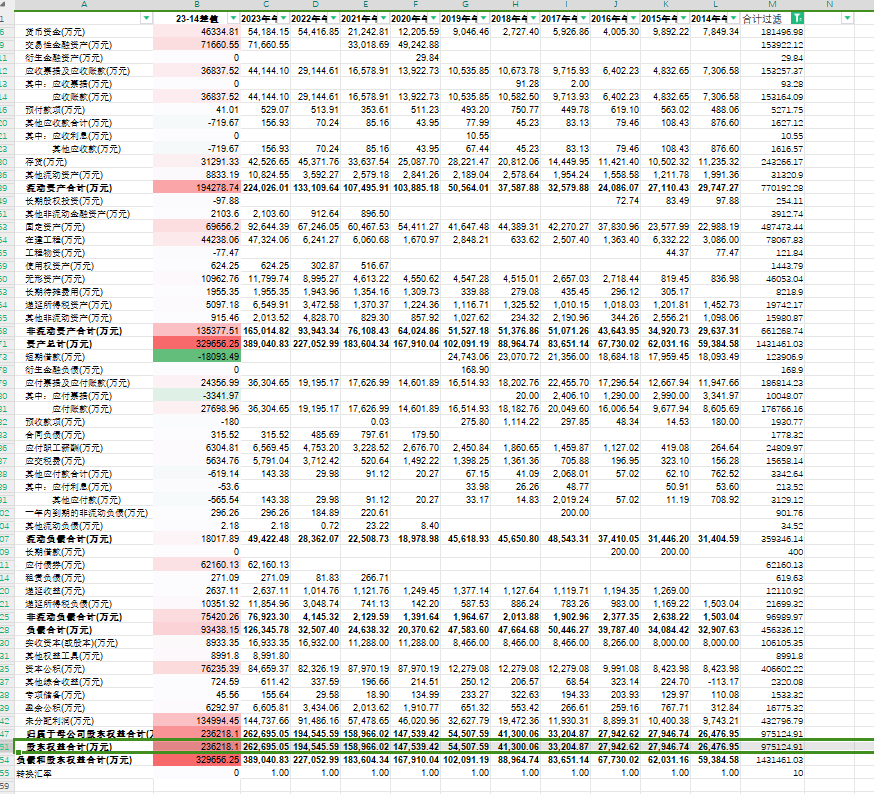Viewport: 874px width, 794px height.
Task: Click the cell showing 135377.51
Action: [x=197, y=331]
